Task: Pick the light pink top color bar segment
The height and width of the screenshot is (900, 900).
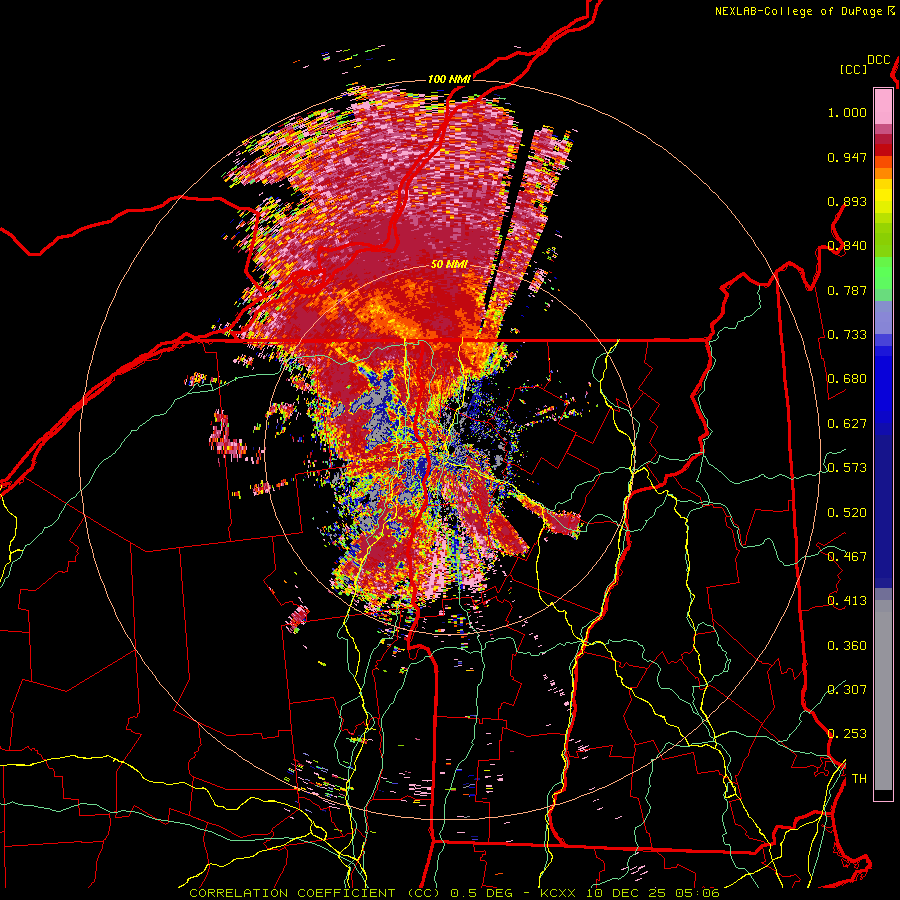Action: 883,107
